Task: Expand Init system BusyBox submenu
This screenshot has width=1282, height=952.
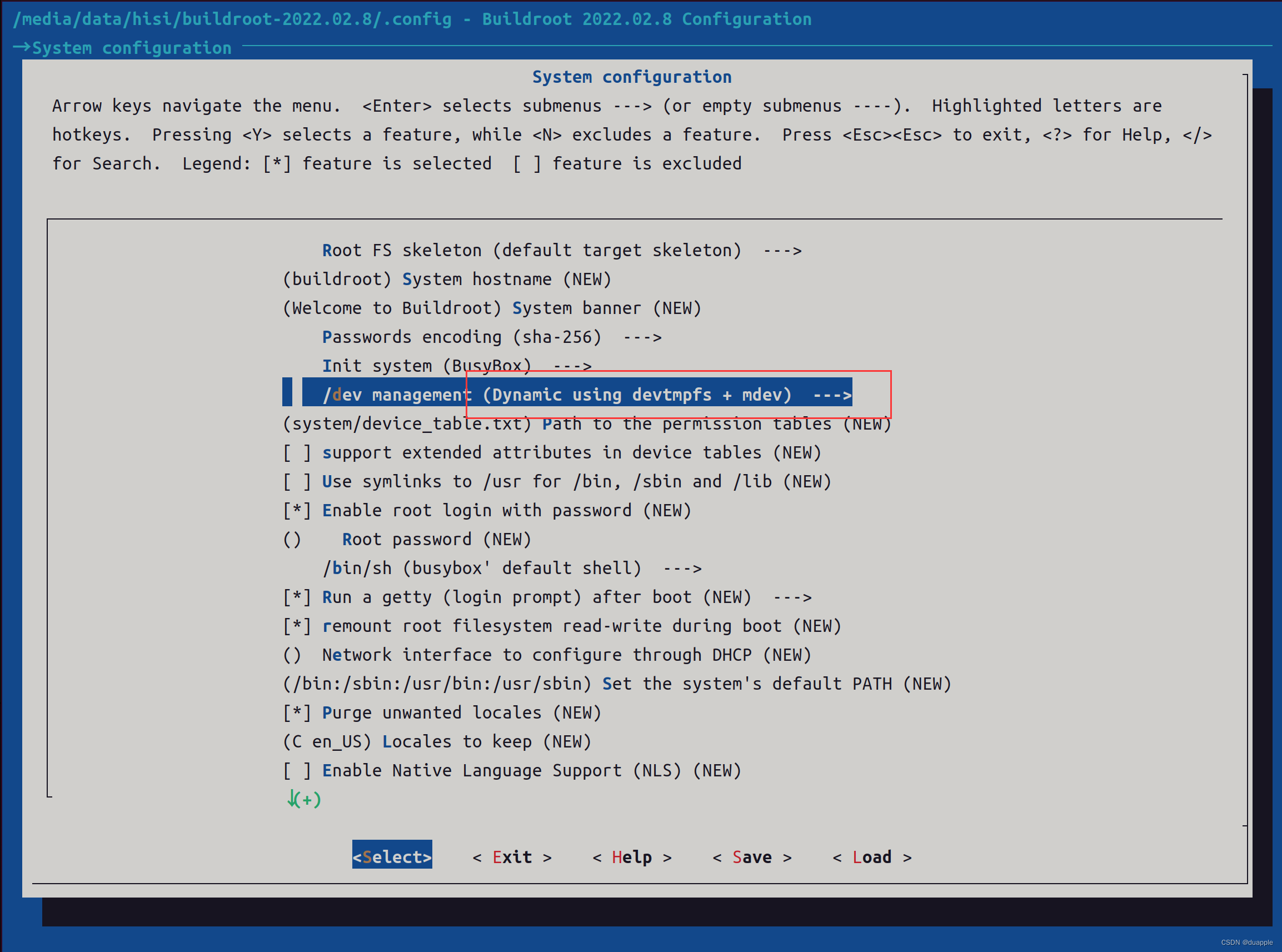Action: [x=460, y=365]
